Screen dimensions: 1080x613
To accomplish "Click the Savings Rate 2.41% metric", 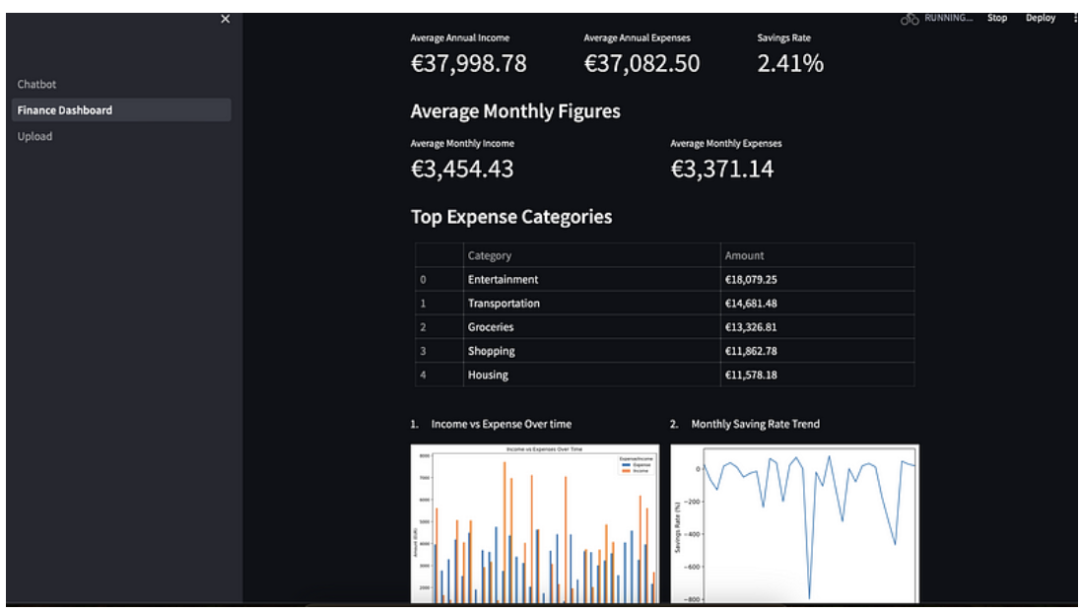I will tap(790, 64).
